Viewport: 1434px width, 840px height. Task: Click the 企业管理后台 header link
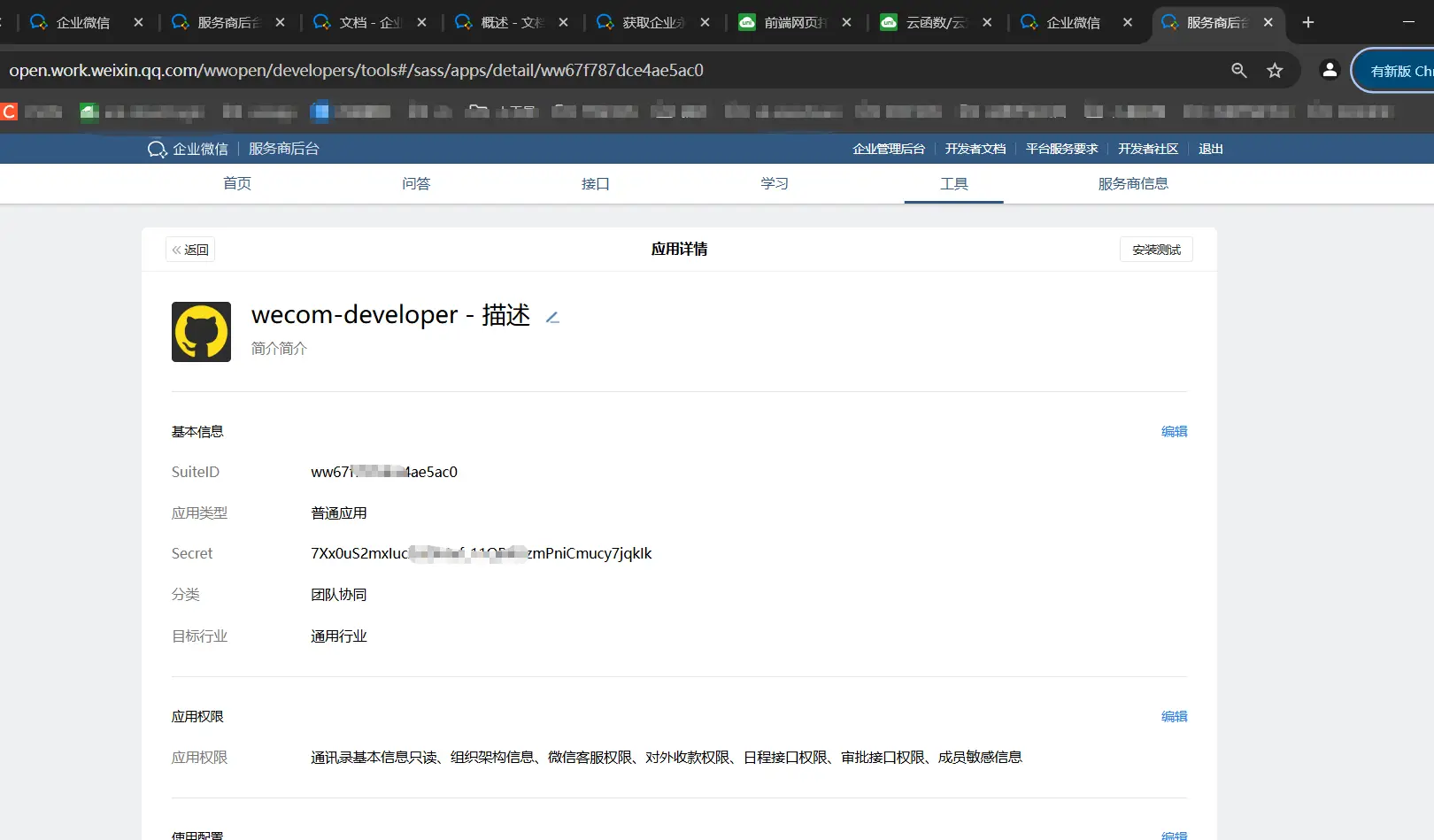(x=889, y=149)
